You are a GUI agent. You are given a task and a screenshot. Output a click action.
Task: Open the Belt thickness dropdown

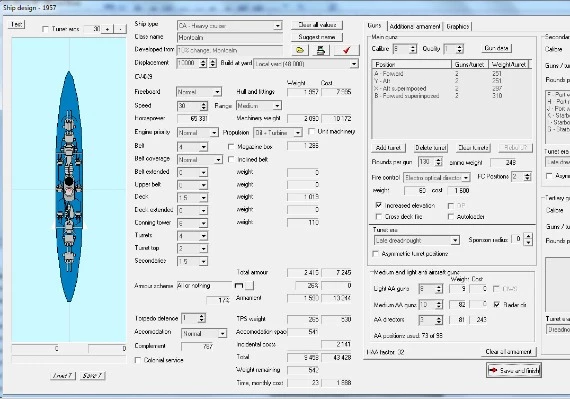203,147
